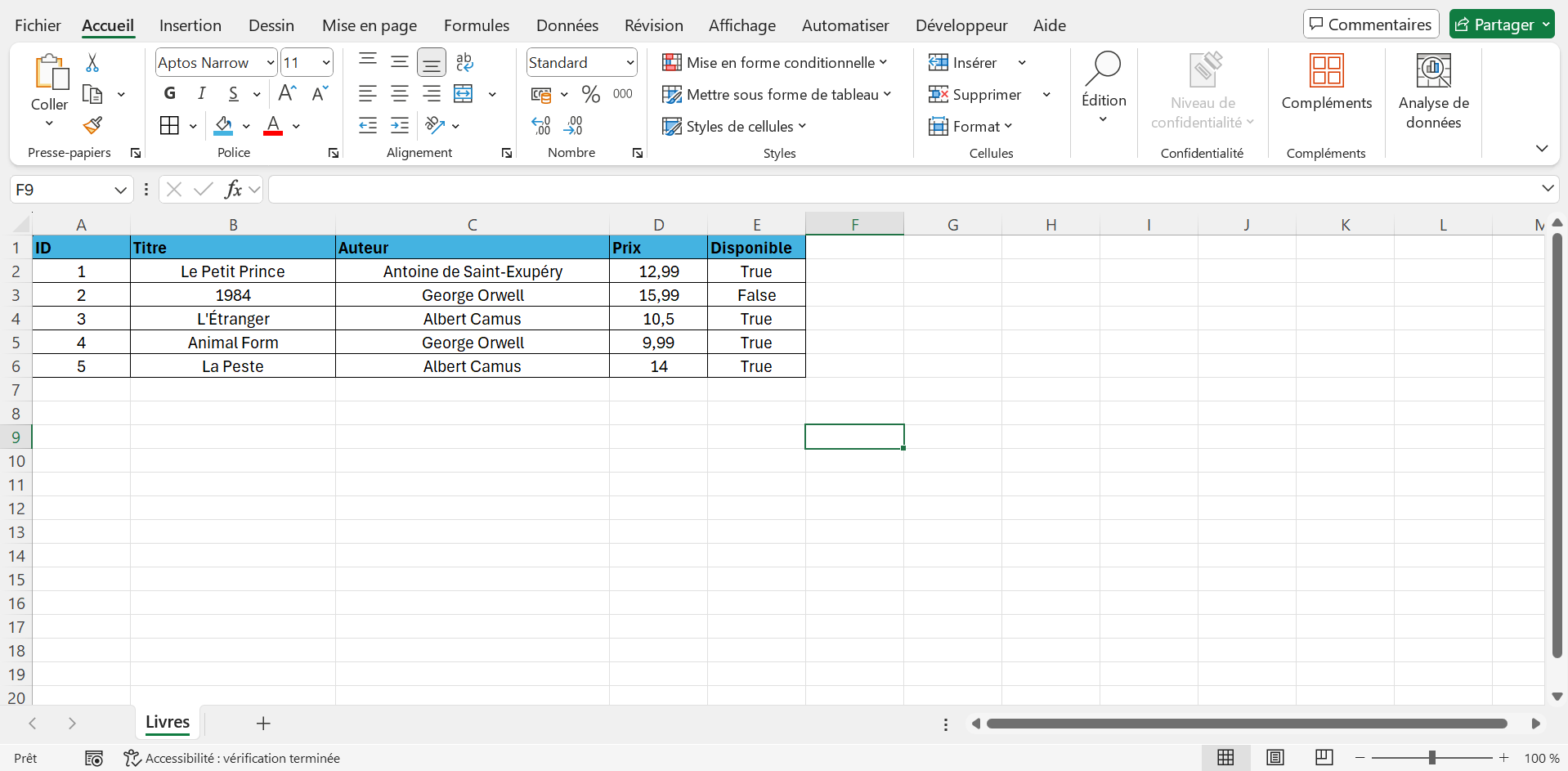Open Compléments add-ins
Viewport: 1568px width, 771px height.
coord(1327,82)
